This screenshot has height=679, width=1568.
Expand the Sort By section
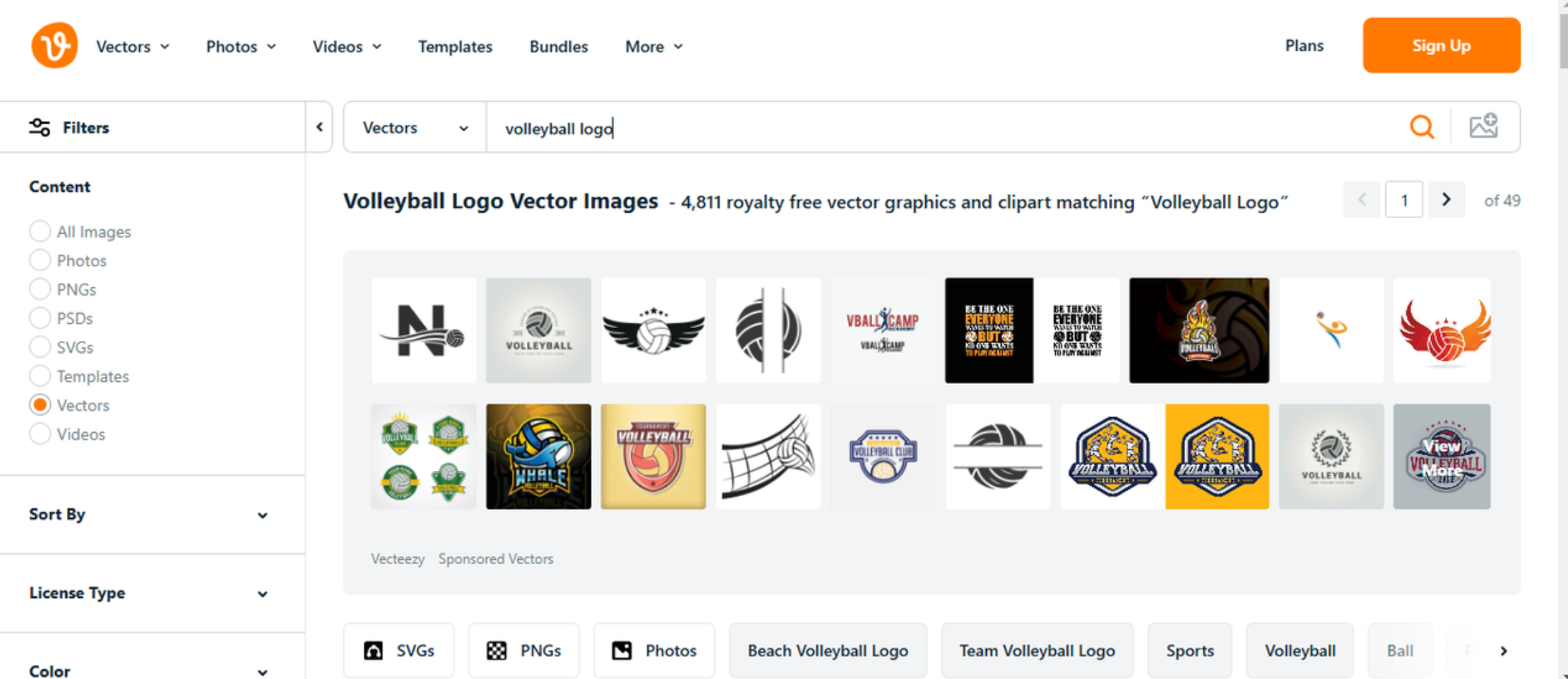148,515
